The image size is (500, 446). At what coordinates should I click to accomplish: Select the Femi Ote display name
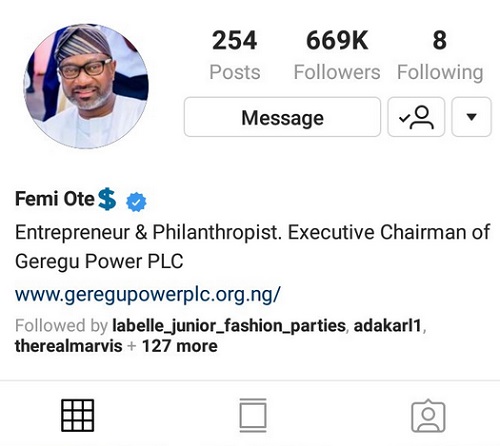tap(55, 199)
